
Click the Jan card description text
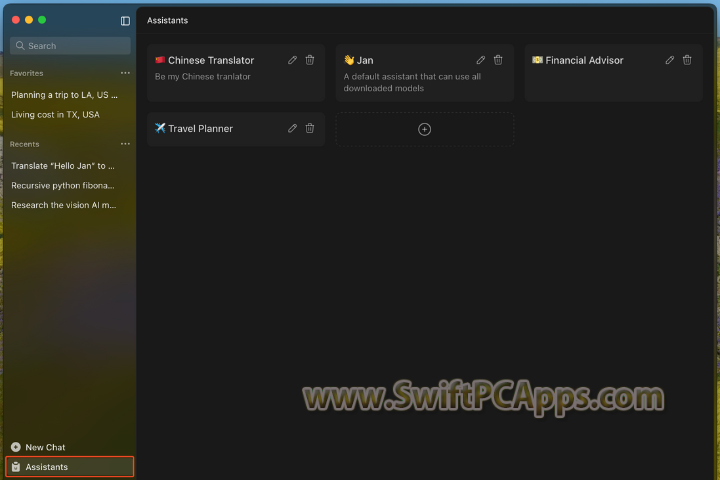pyautogui.click(x=412, y=83)
